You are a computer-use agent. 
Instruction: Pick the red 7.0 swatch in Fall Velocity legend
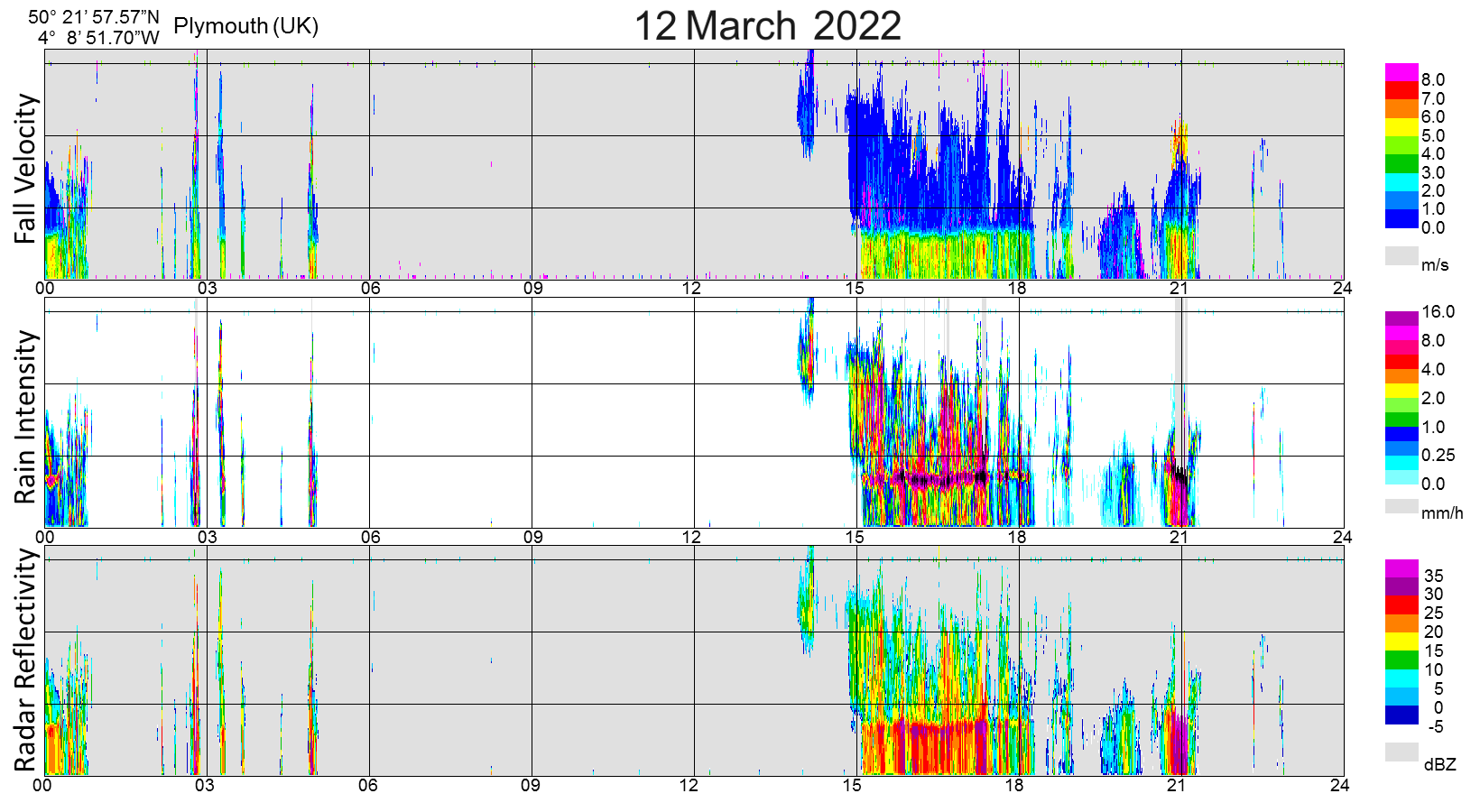(x=1401, y=90)
